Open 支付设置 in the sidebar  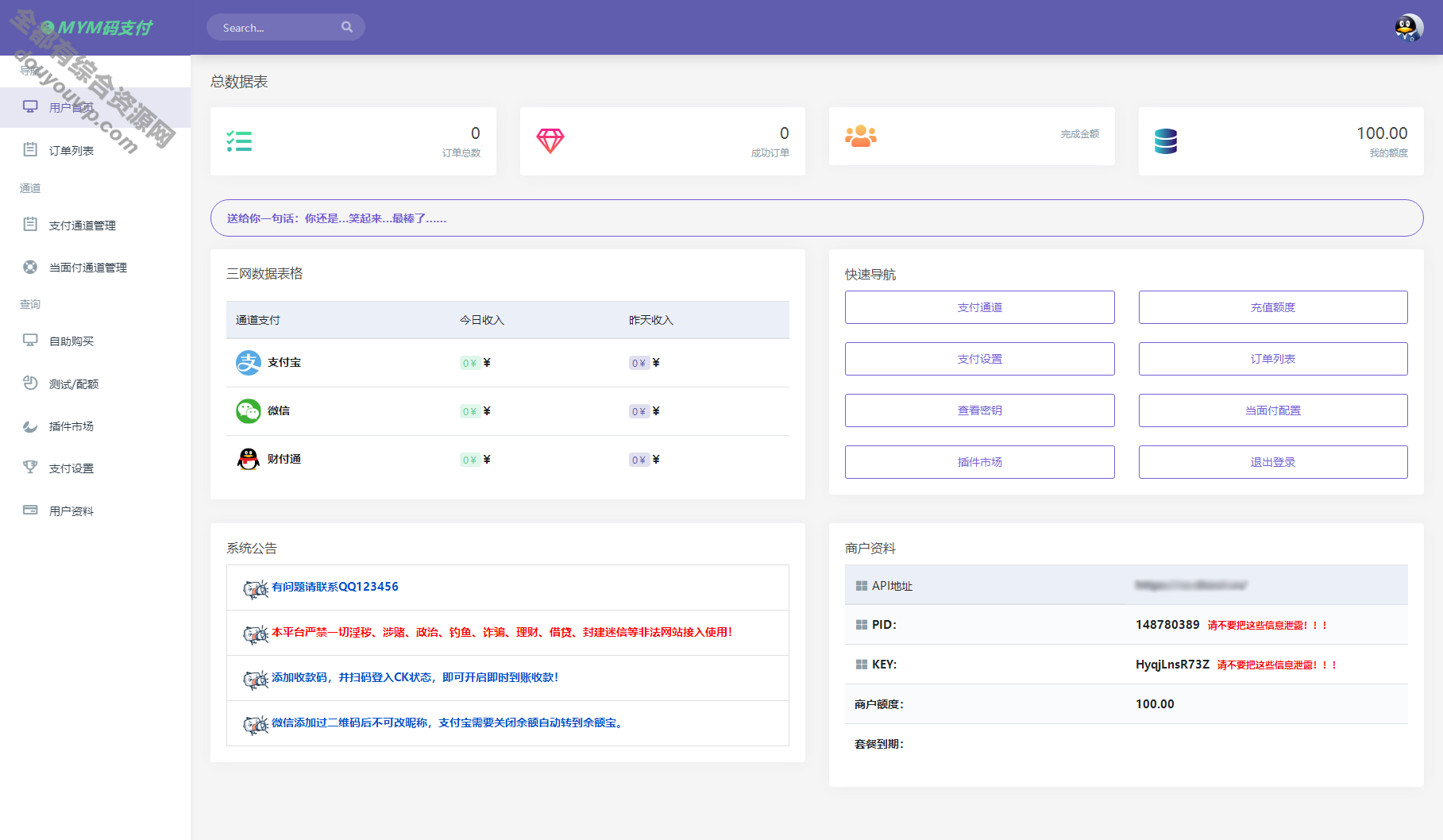coord(95,468)
